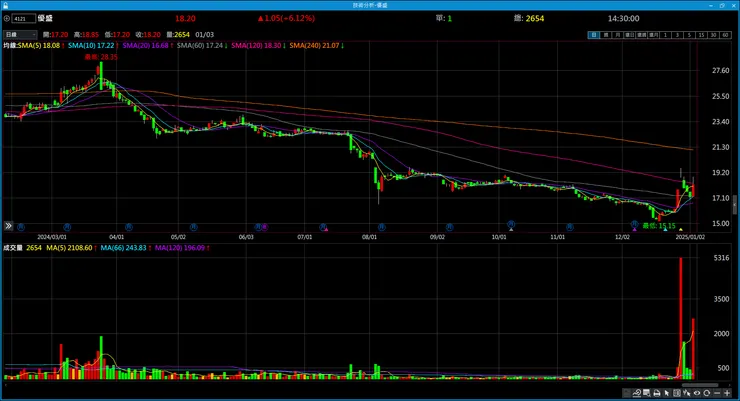Expand the double-chevron panel icon
Image resolution: width=740 pixels, height=401 pixels.
[8, 226]
